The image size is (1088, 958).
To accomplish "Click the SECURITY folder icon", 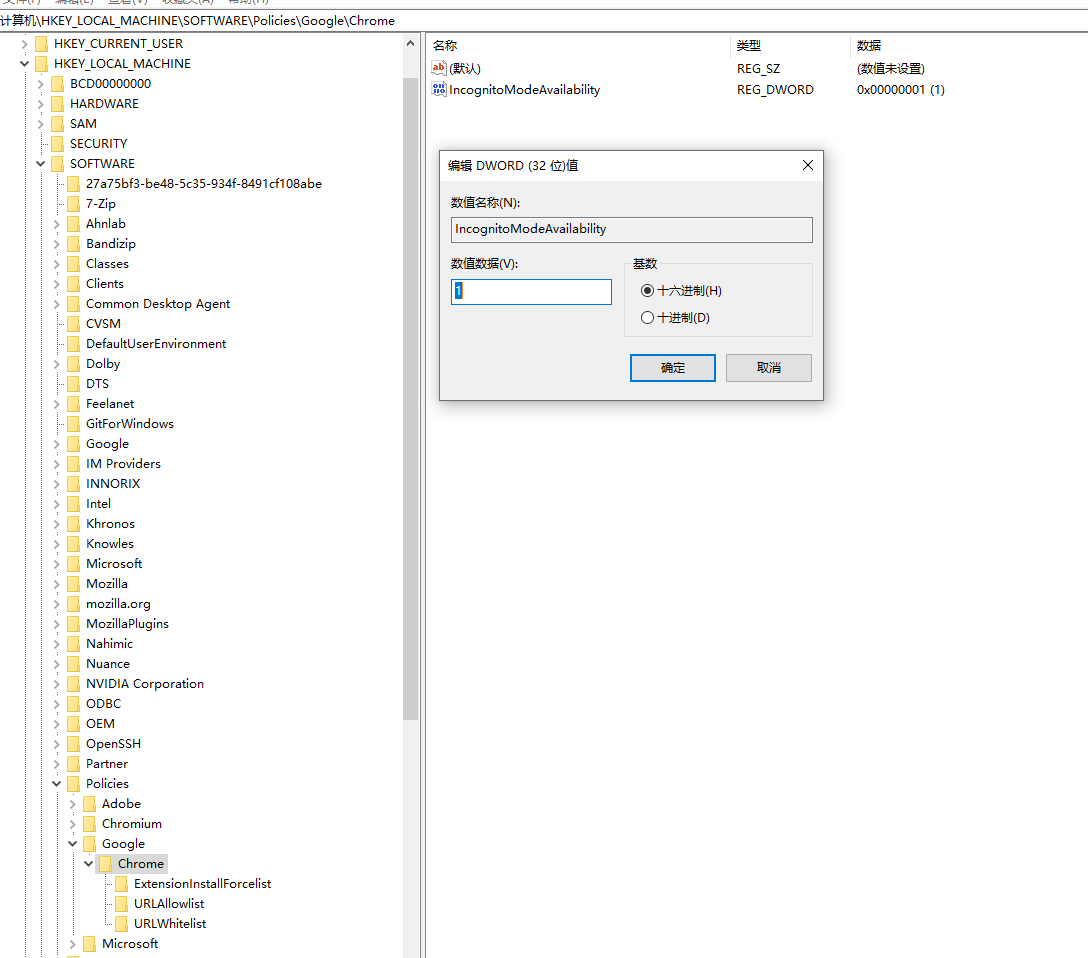I will pos(58,144).
